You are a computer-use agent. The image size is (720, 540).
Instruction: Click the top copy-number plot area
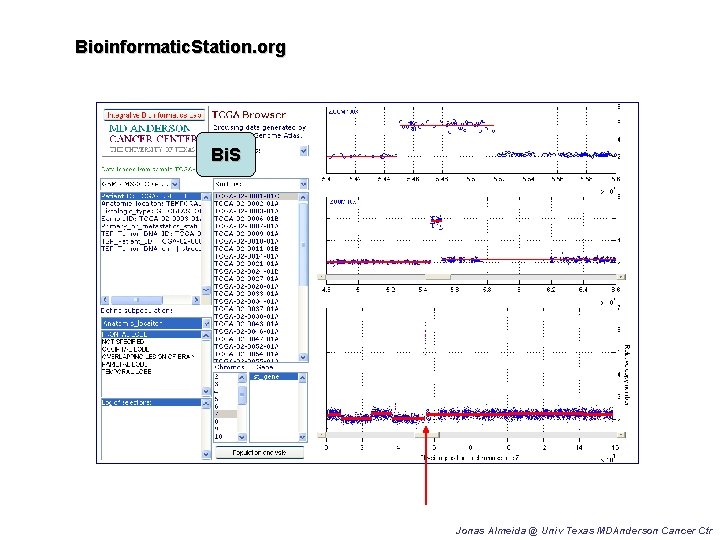tap(472, 140)
